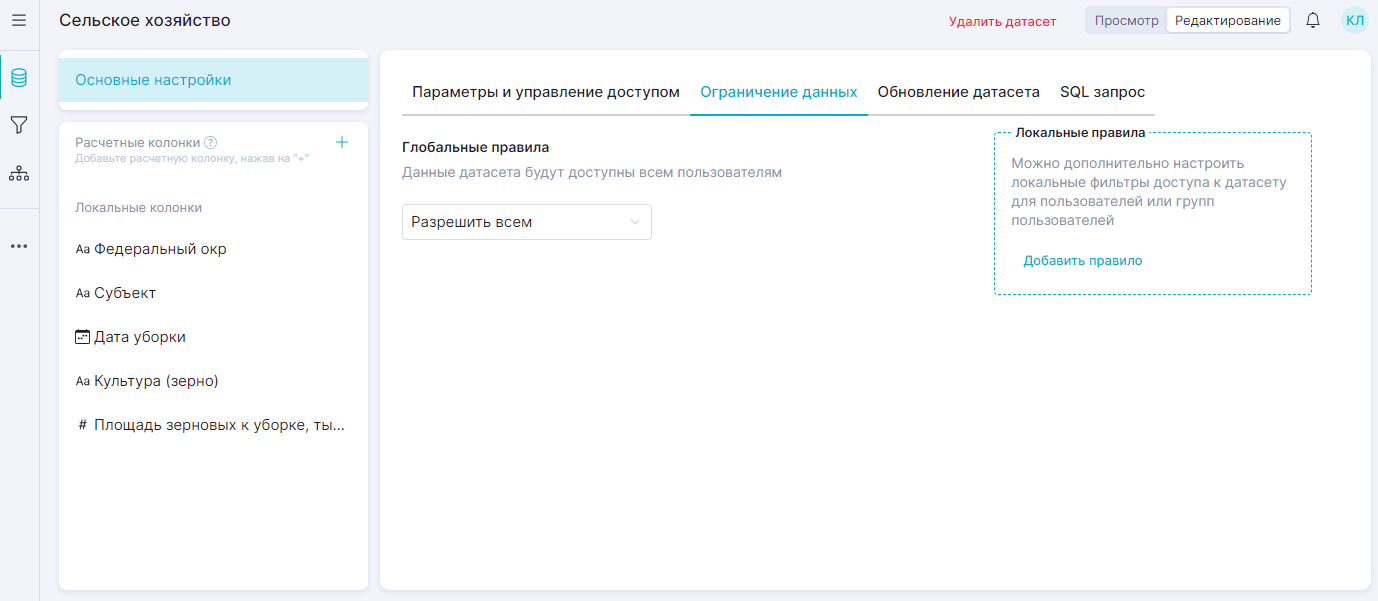Click the КЛ user avatar

[1354, 20]
